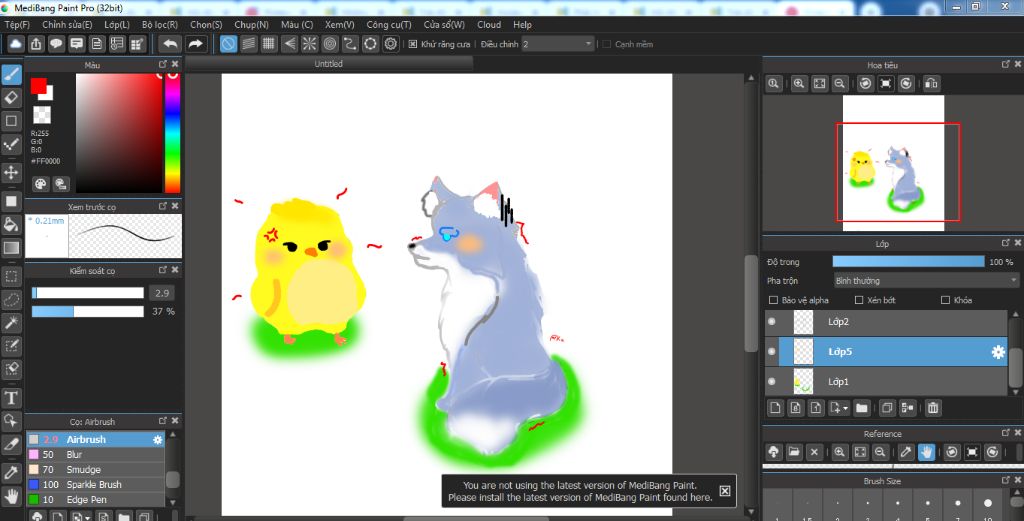1024x521 pixels.
Task: Open Airbrush settings gear in brush list
Action: pos(157,440)
